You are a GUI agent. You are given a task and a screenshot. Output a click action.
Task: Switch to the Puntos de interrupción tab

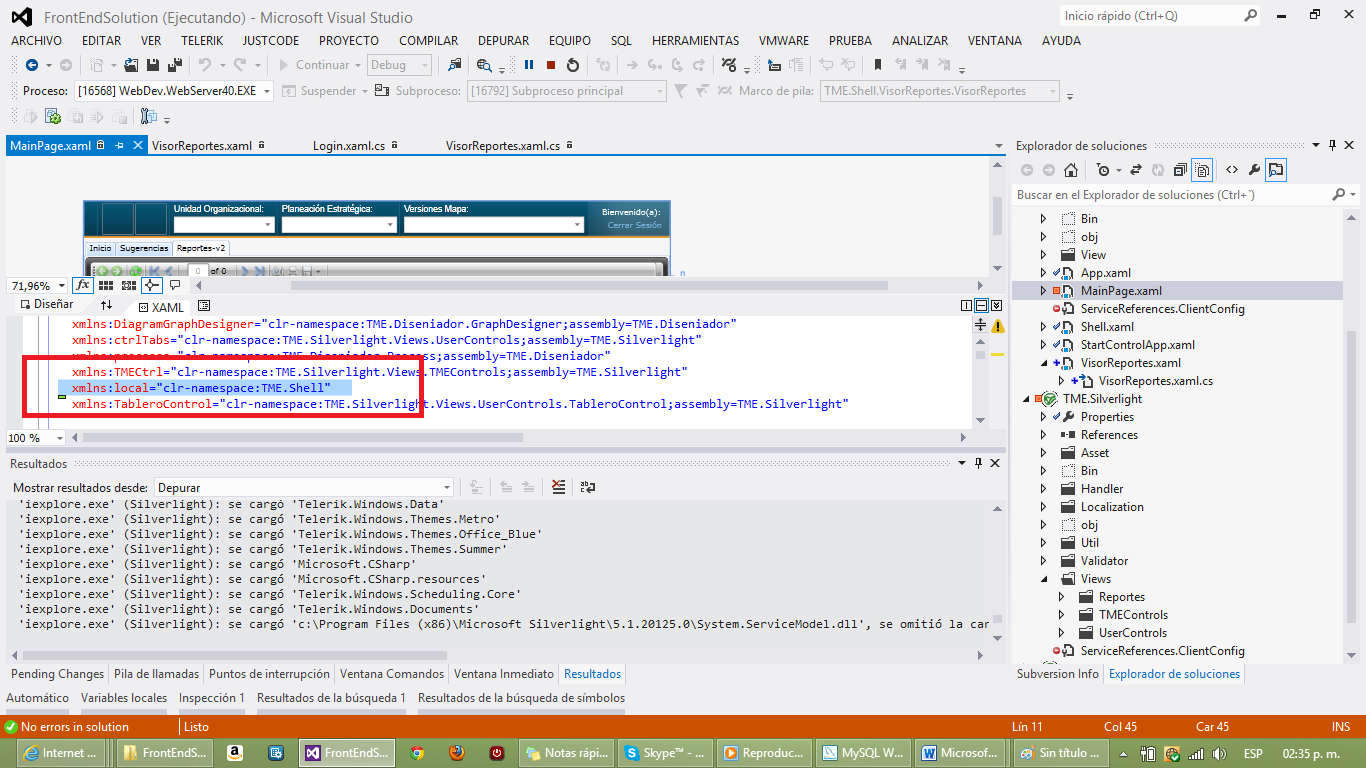click(269, 674)
